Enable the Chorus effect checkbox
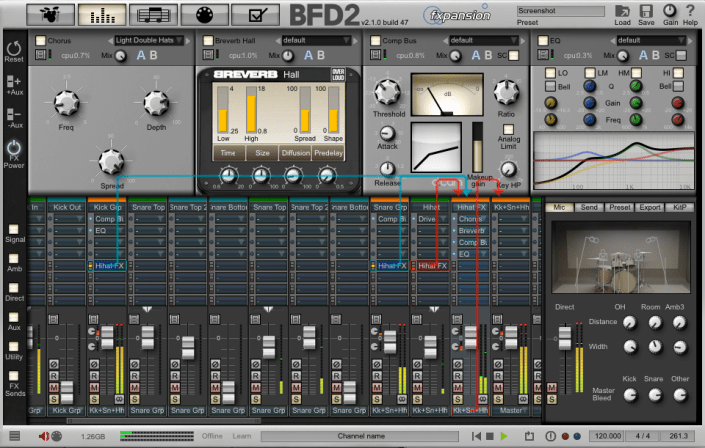 point(40,41)
